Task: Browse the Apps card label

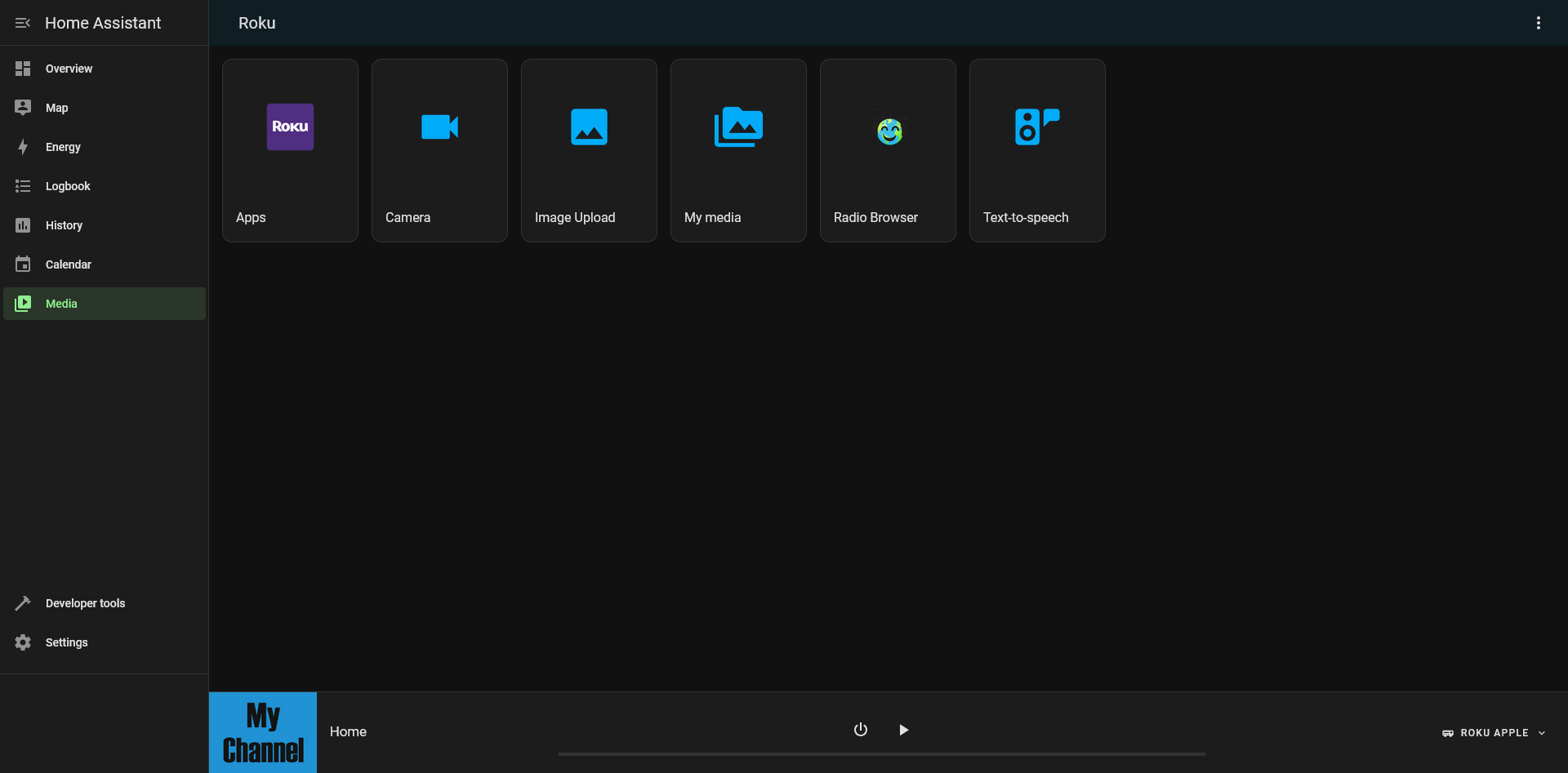Action: point(251,217)
